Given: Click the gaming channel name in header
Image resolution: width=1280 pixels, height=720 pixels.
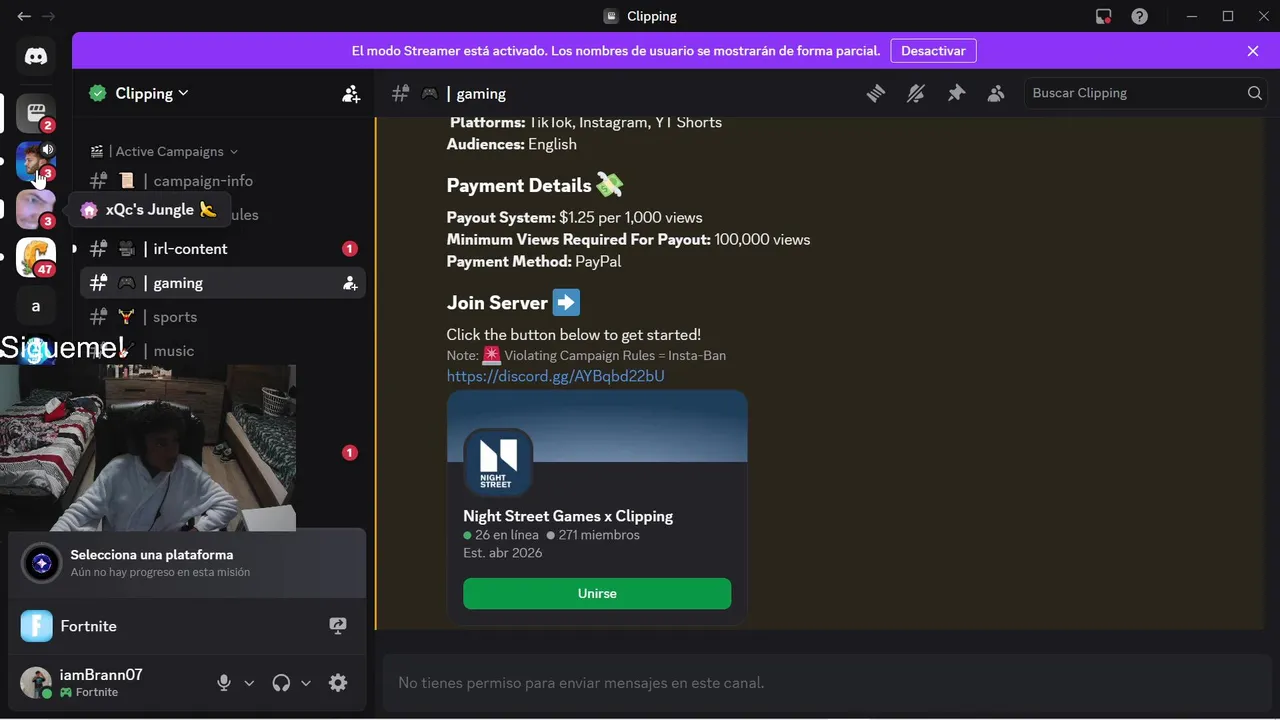Looking at the screenshot, I should click(481, 93).
